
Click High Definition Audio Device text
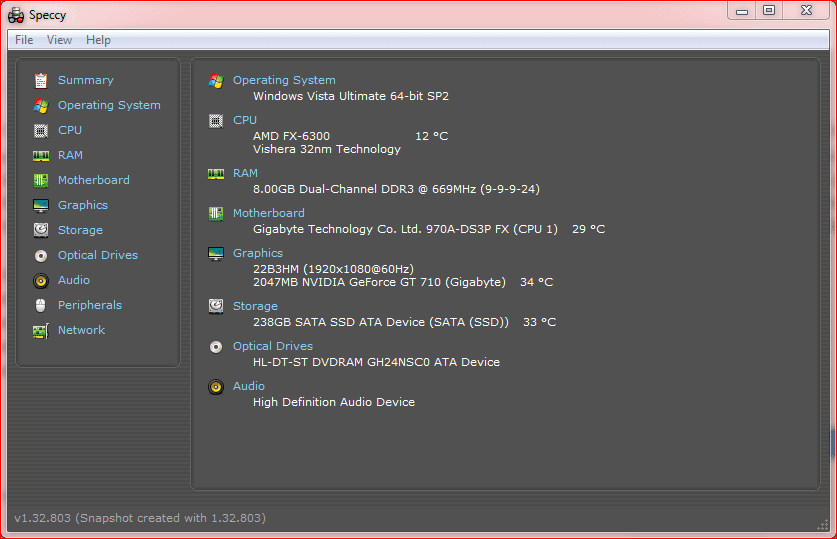point(334,402)
